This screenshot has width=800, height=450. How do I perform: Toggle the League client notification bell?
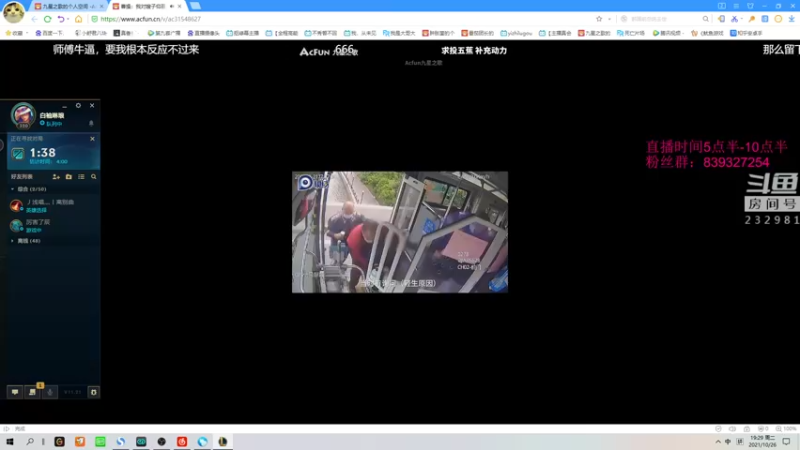pyautogui.click(x=91, y=123)
